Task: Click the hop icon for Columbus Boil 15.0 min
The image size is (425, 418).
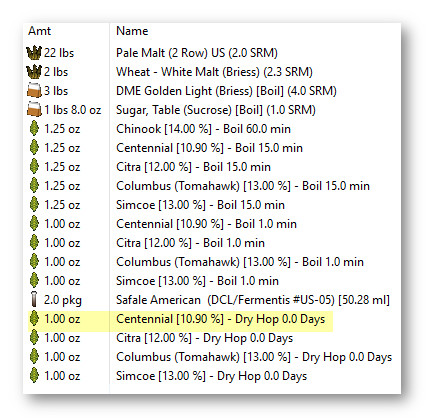Action: [34, 186]
